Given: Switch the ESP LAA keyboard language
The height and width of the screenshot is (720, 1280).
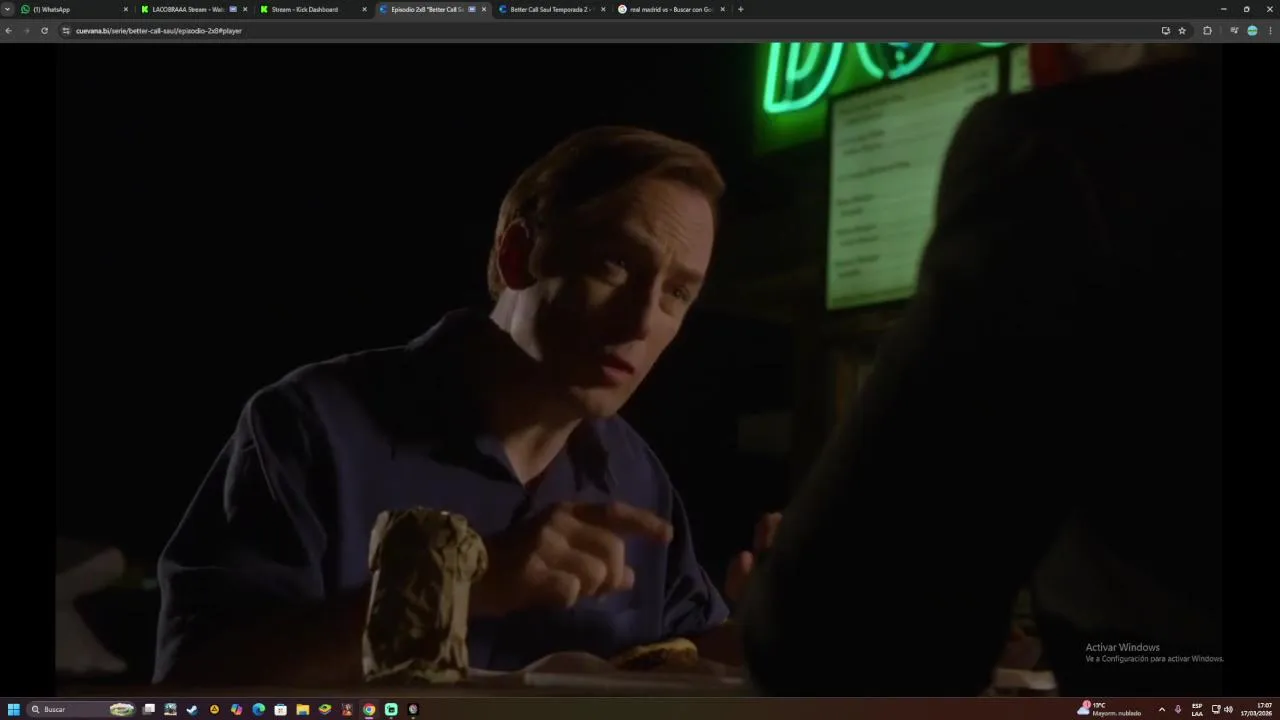Looking at the screenshot, I should pyautogui.click(x=1197, y=709).
